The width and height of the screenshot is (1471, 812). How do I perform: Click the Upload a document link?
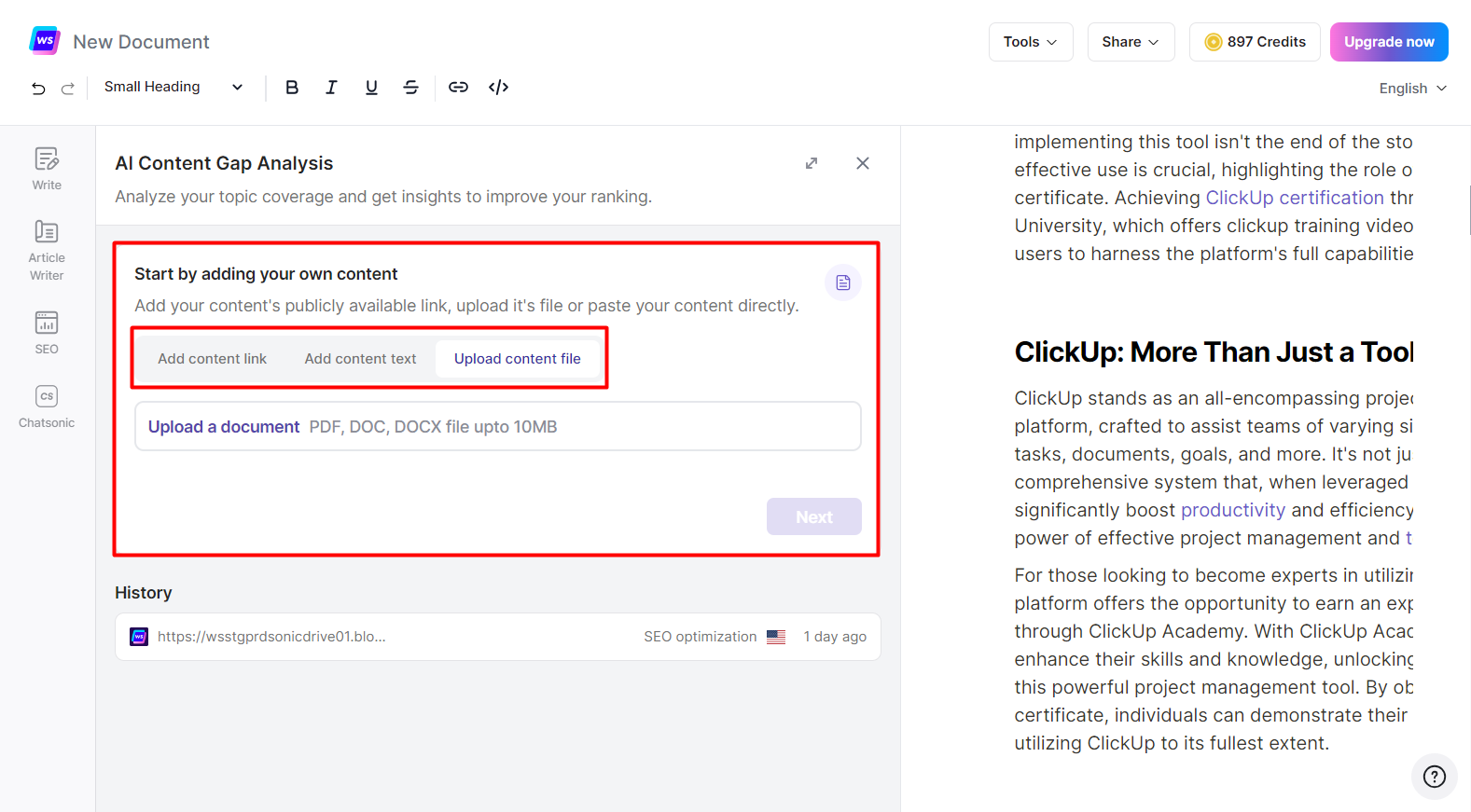tap(224, 427)
